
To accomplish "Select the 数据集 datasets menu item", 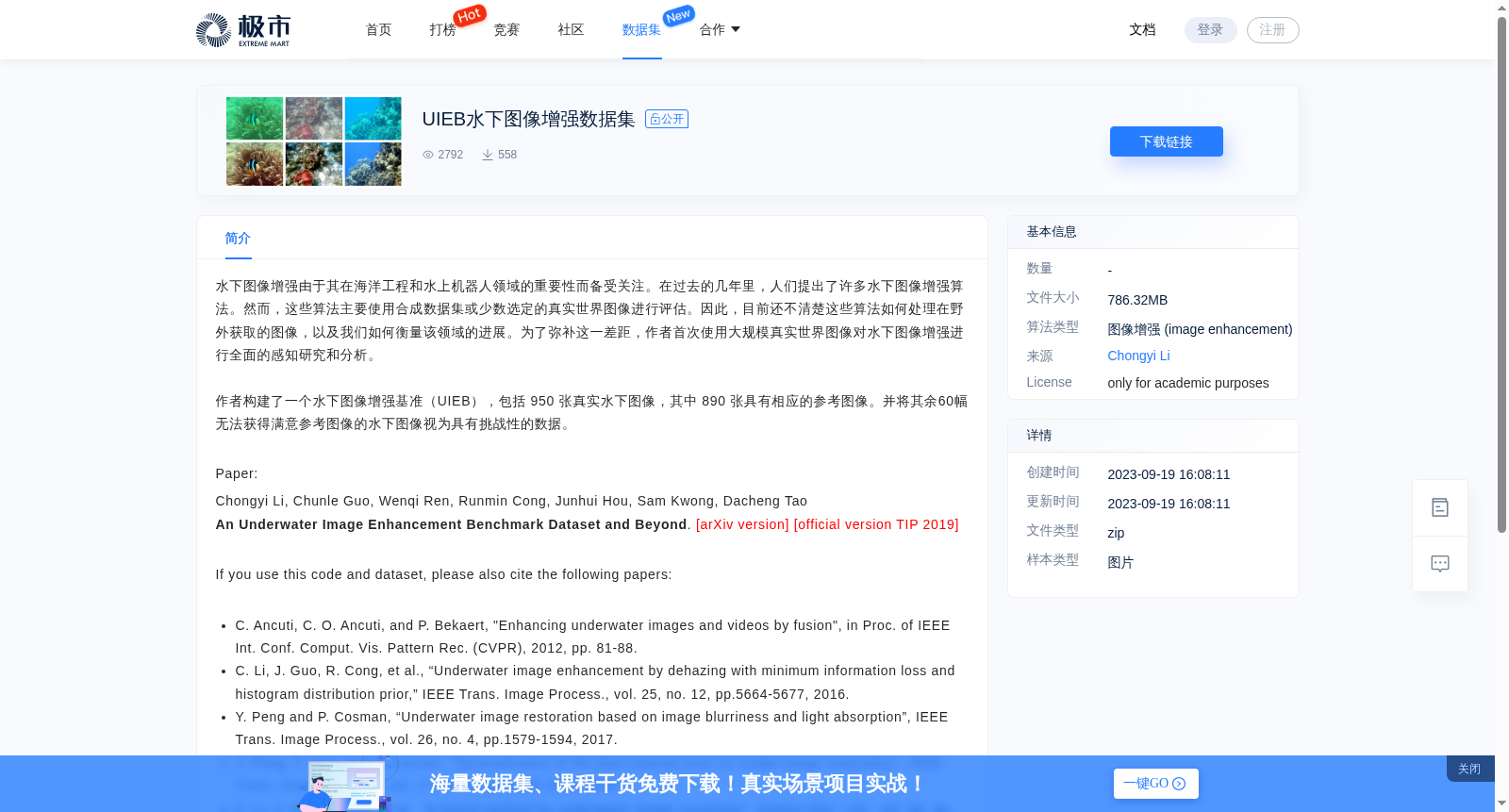I will click(641, 30).
